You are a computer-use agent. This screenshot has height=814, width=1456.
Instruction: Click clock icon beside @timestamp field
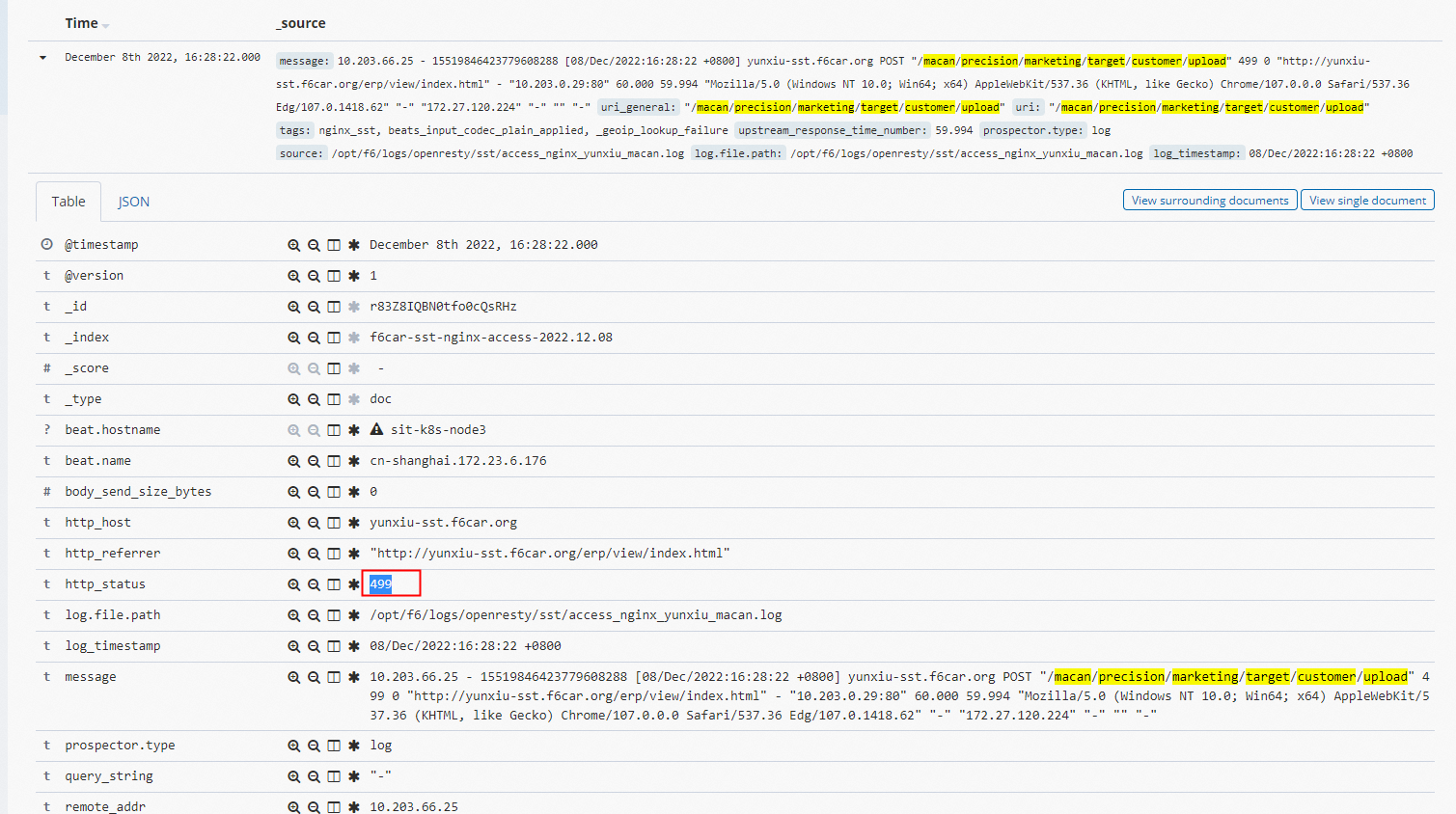(46, 244)
